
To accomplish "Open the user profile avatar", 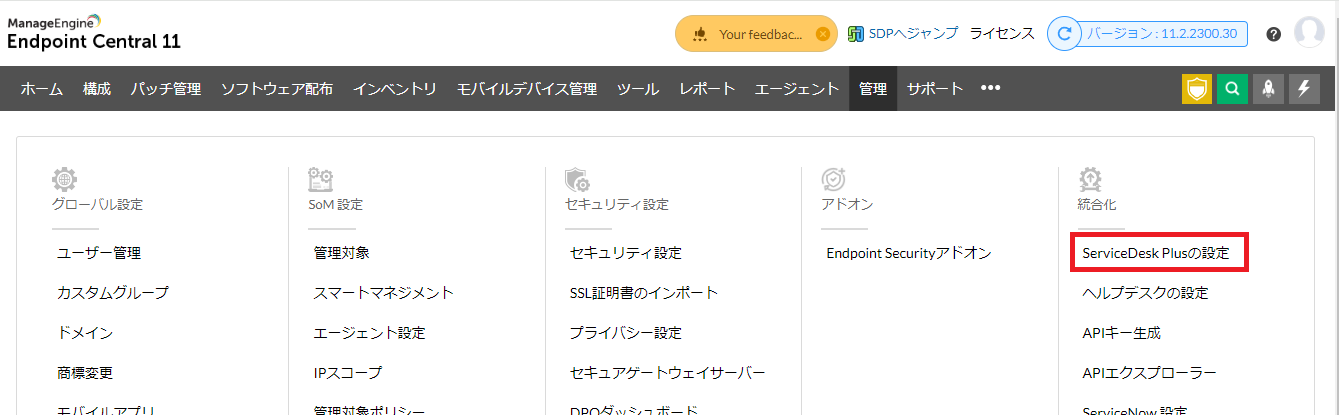I will pos(1309,32).
